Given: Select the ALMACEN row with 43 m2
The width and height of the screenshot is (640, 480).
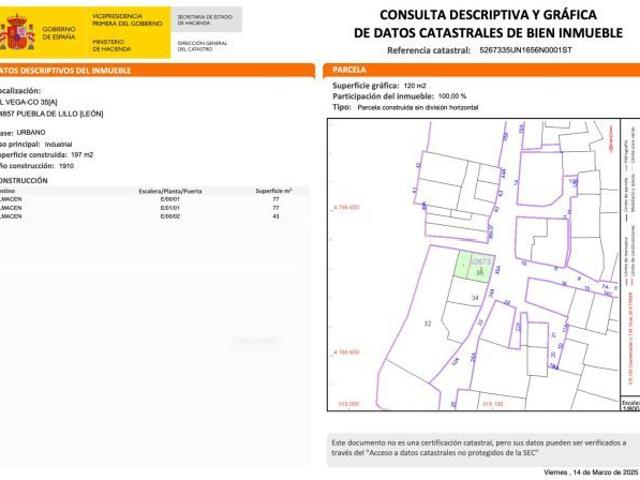Looking at the screenshot, I should coord(150,218).
